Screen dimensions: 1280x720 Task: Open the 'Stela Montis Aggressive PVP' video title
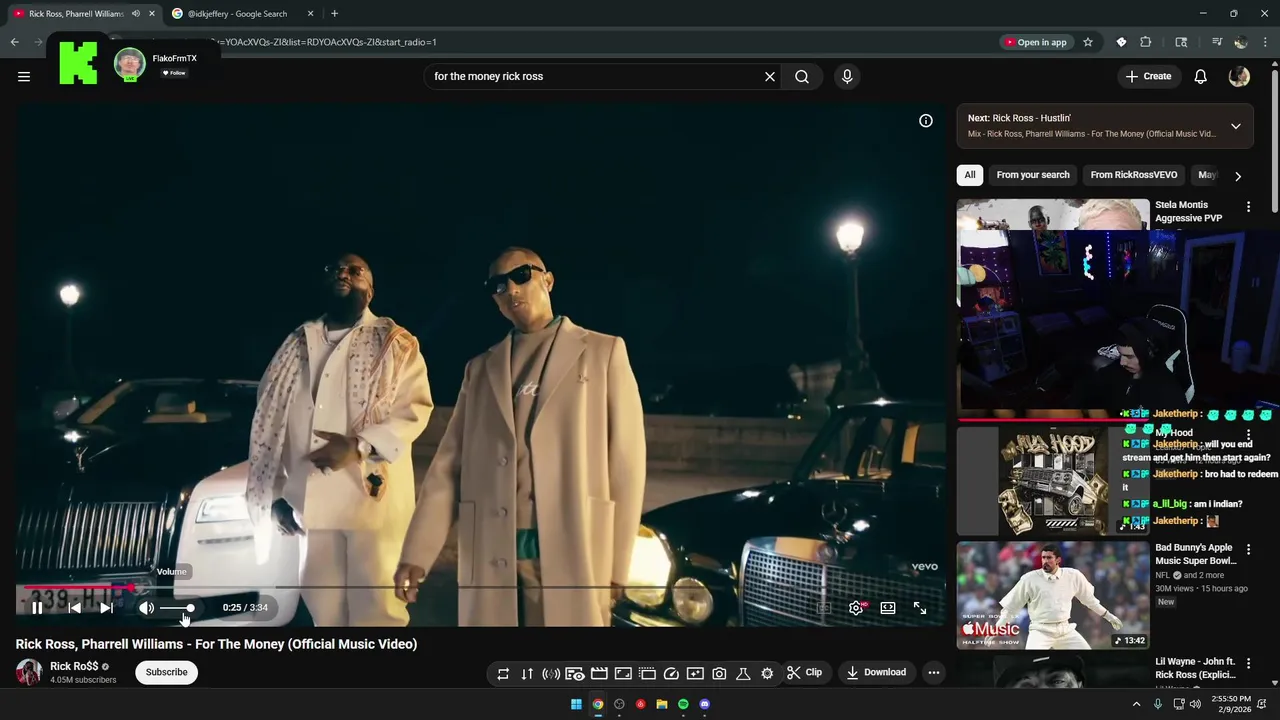1188,211
